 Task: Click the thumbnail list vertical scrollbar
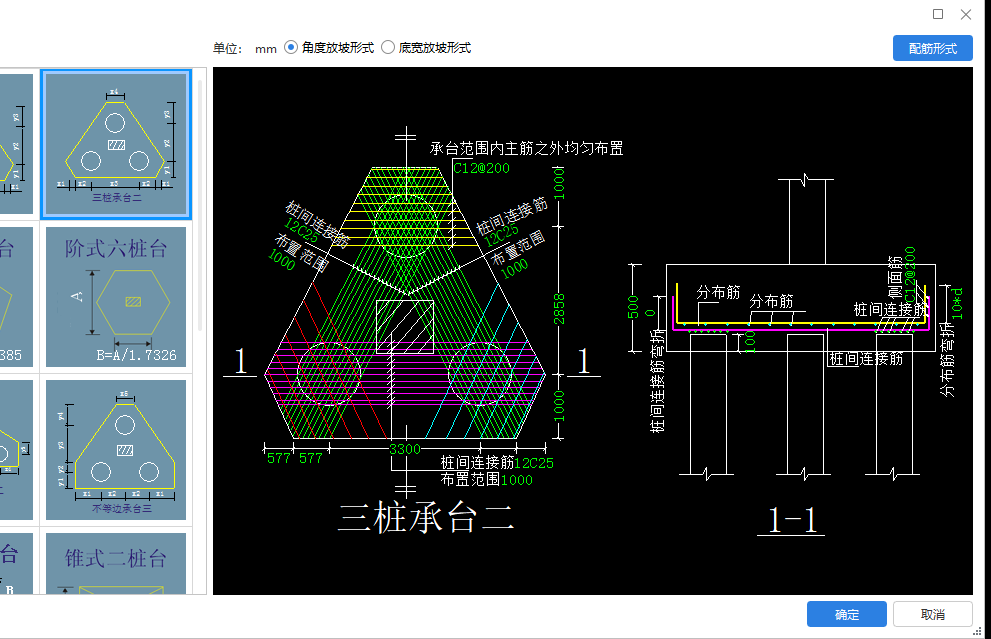pos(201,205)
